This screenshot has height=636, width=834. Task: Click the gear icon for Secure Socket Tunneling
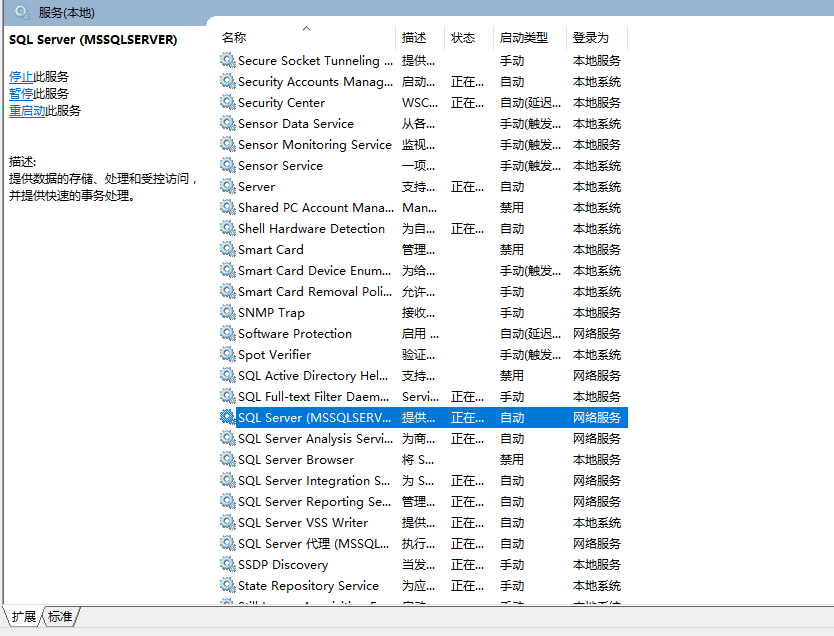(x=228, y=60)
